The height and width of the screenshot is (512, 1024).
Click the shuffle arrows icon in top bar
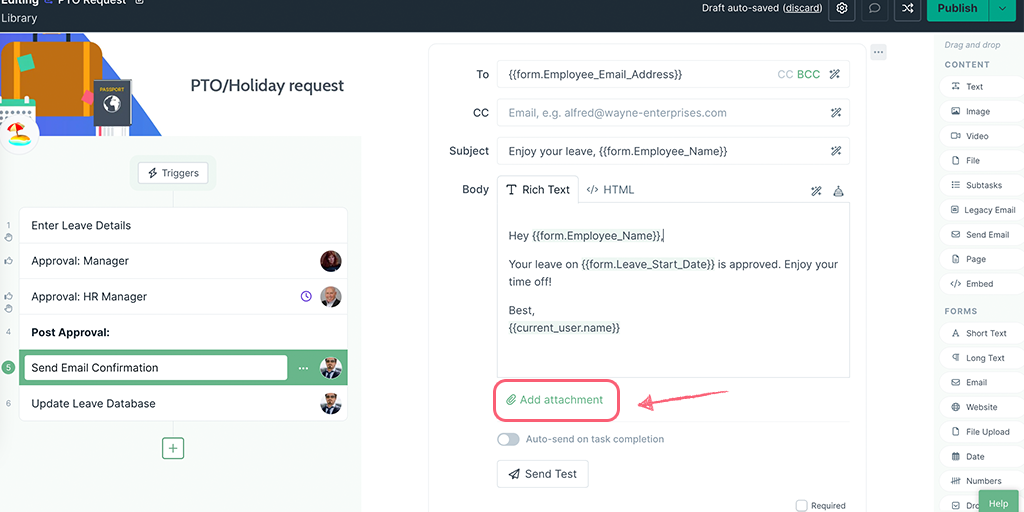908,8
